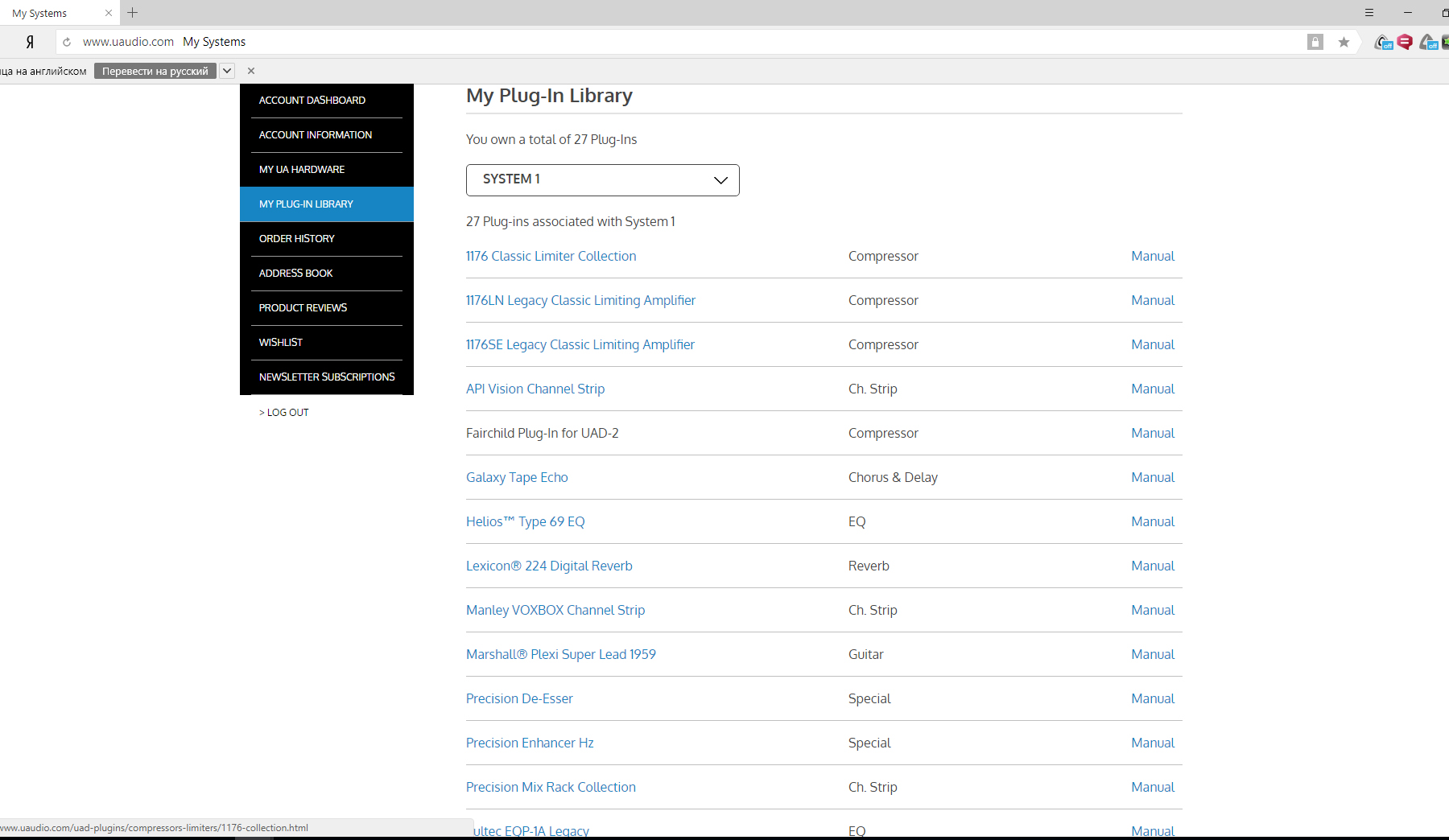Image resolution: width=1449 pixels, height=840 pixels.
Task: Select the My Systems browser tab
Action: tap(60, 13)
